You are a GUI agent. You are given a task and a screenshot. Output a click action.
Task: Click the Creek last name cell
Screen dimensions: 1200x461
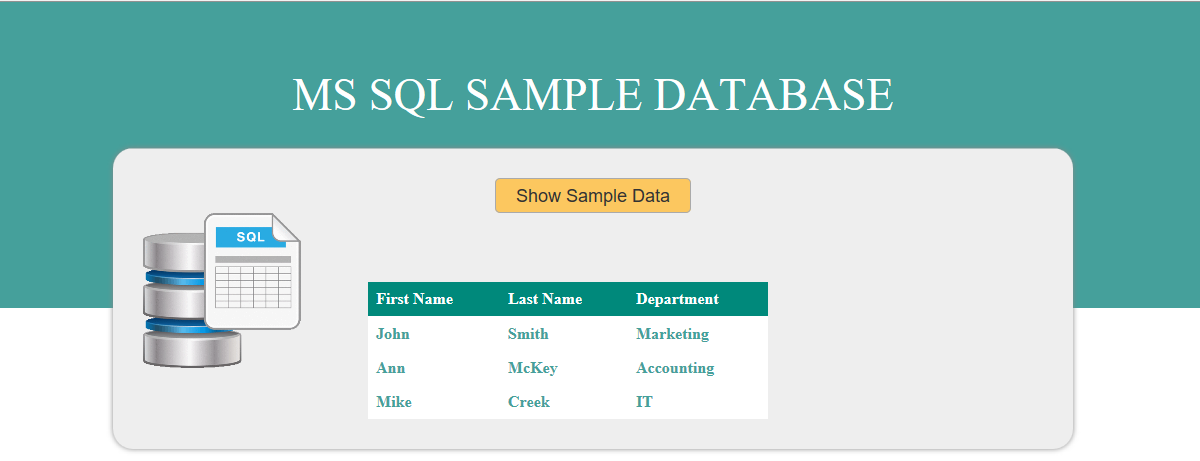[529, 402]
